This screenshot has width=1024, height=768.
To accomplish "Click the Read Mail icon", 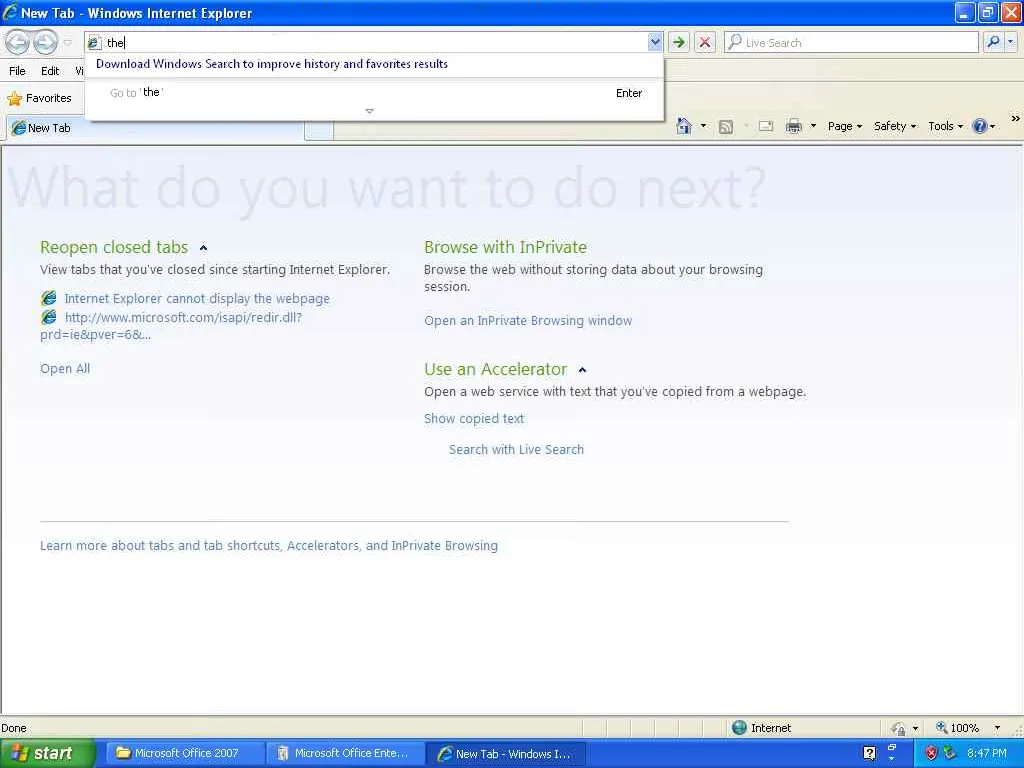I will pos(765,126).
